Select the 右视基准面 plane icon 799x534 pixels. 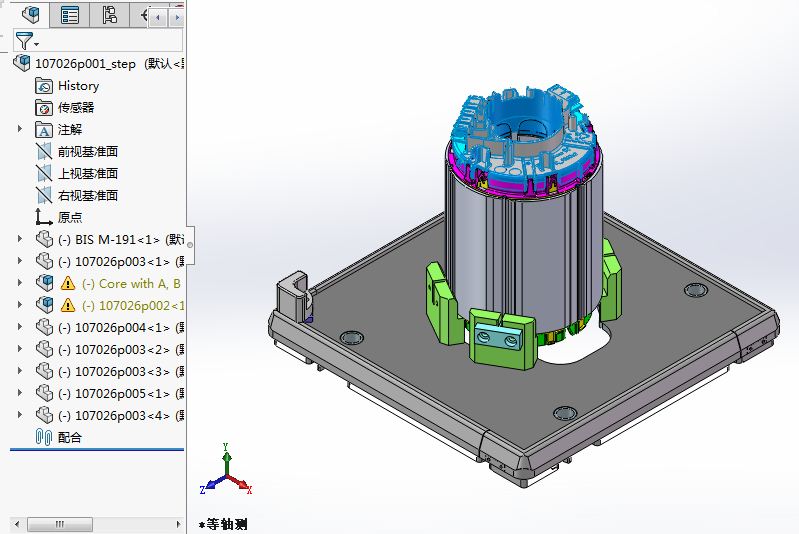pos(44,195)
